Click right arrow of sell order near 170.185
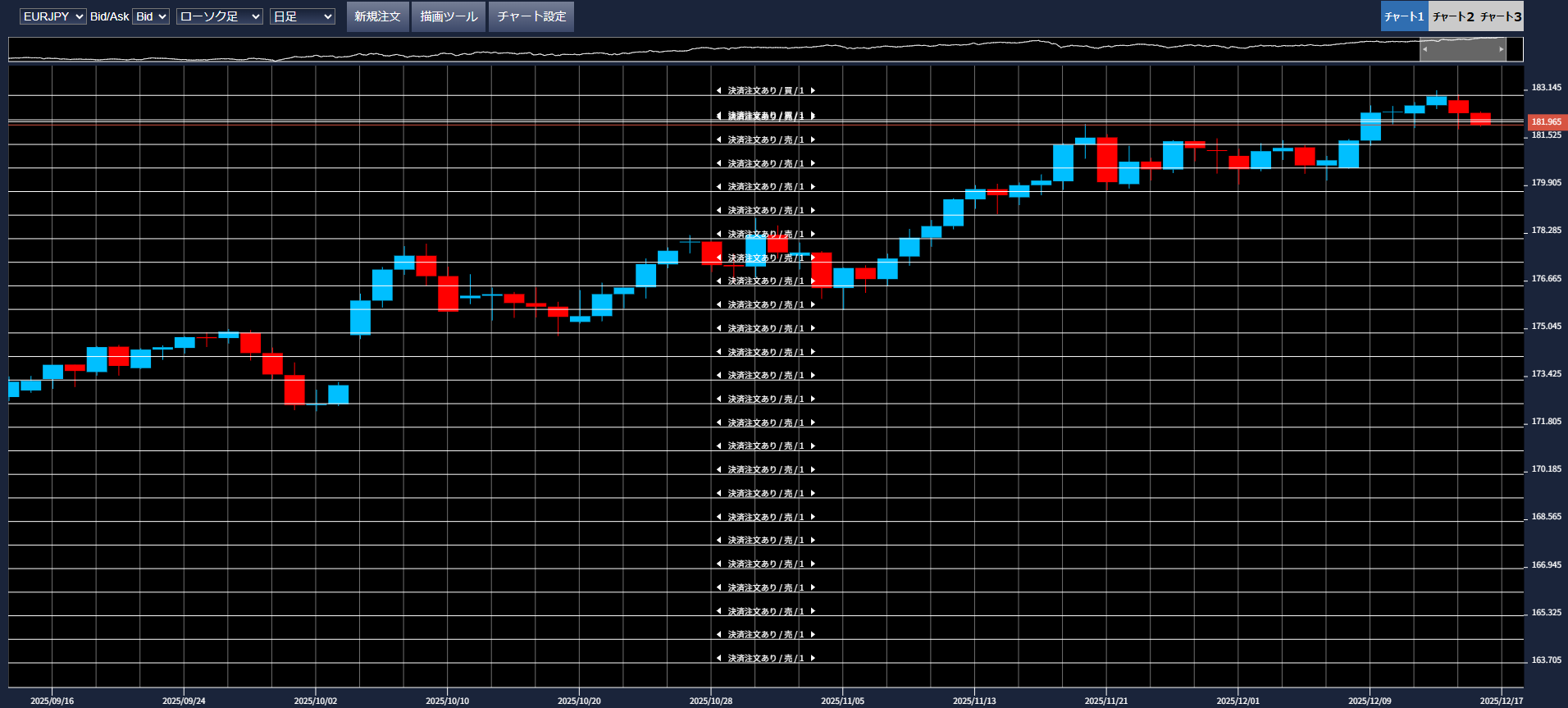Viewport: 1568px width, 708px height. pyautogui.click(x=813, y=469)
